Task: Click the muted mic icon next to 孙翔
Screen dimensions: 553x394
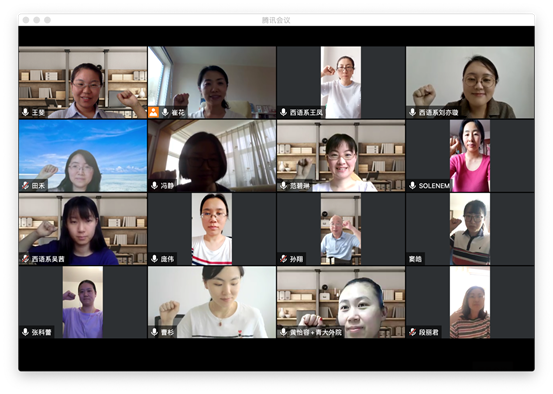Action: [283, 259]
